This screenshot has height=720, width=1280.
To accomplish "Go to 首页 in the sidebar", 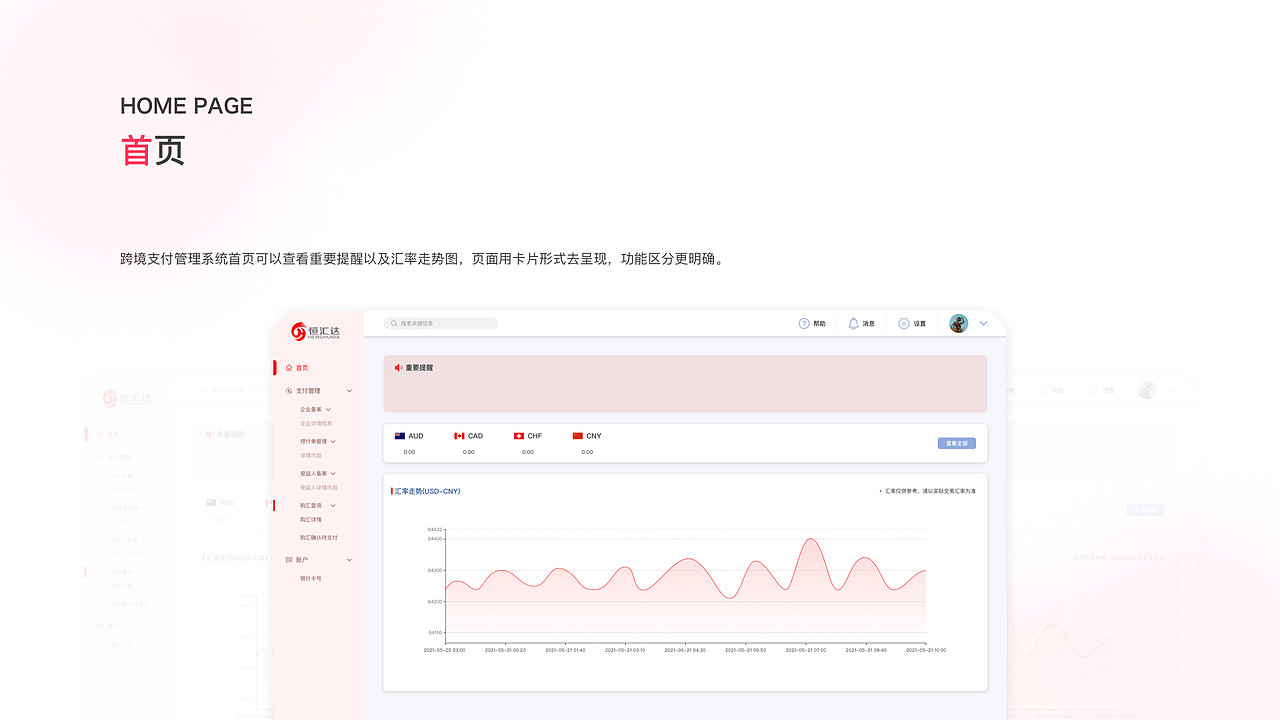I will click(x=302, y=368).
